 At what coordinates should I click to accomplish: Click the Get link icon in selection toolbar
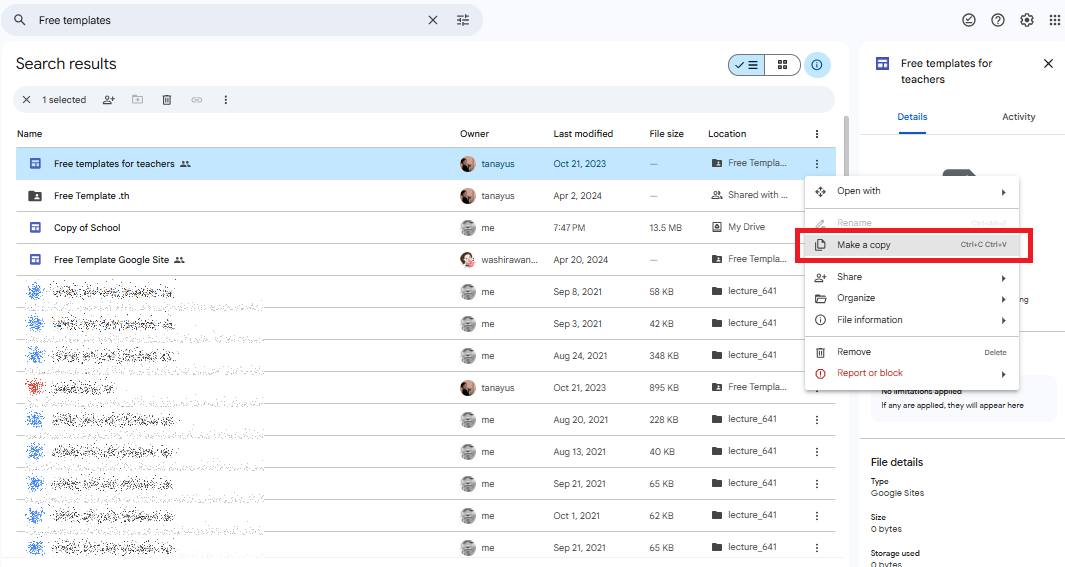[197, 100]
